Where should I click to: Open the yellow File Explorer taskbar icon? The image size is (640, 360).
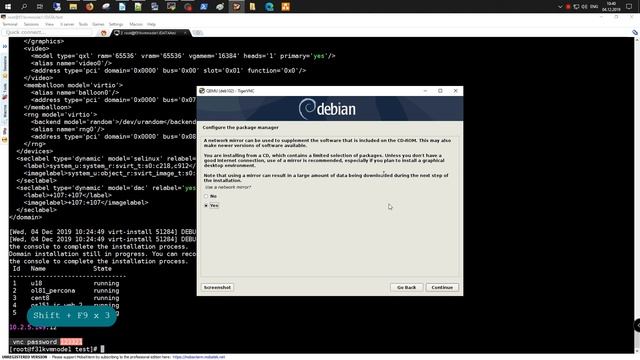[73, 7]
